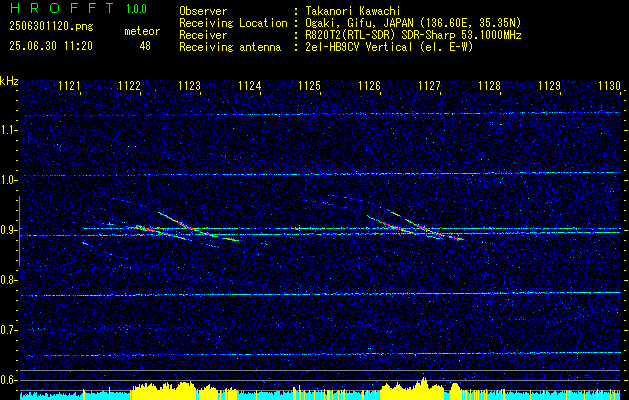Click the kHz axis unit label
629x400 pixels.
(9, 81)
